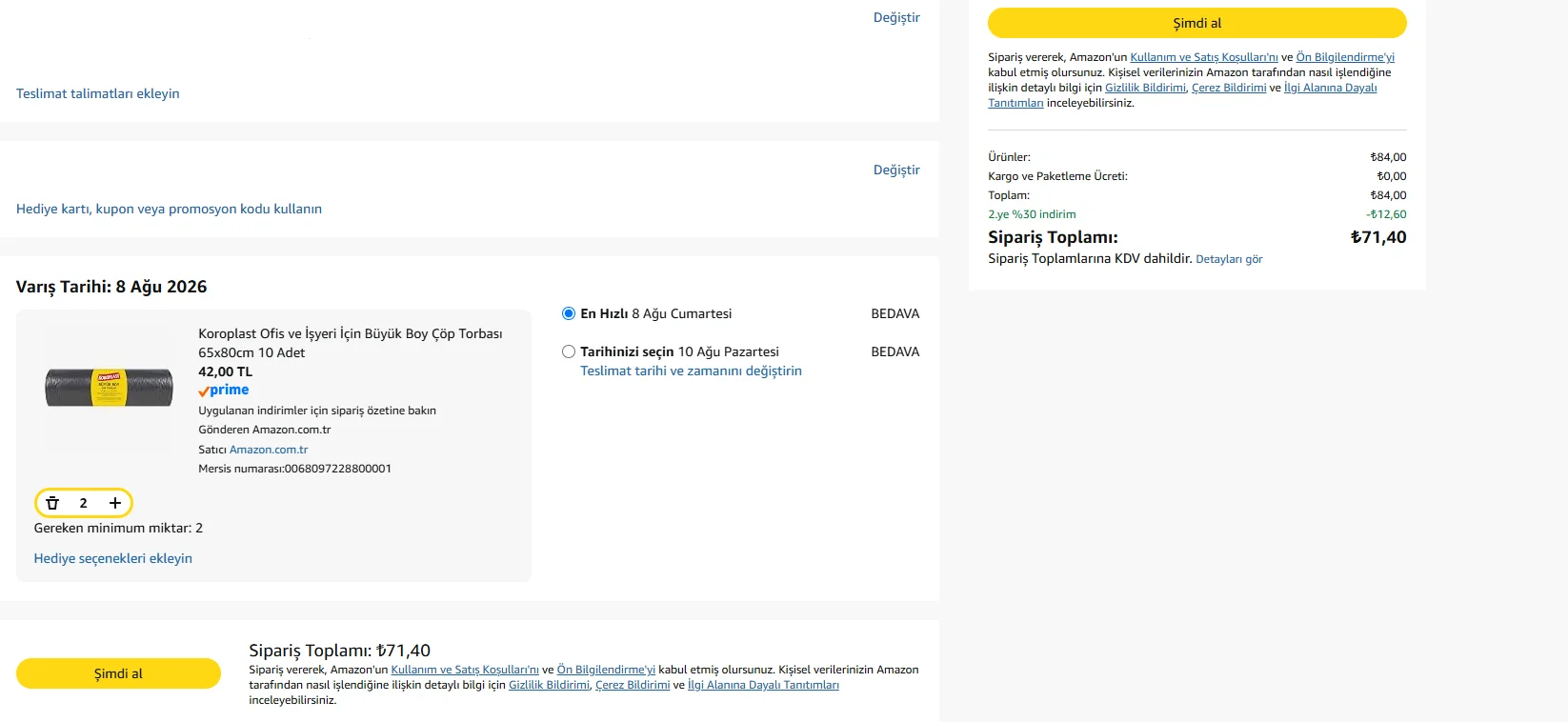Open Teslimat tarihi ve zamanını değiştirin
Image resolution: width=1568 pixels, height=722 pixels.
[691, 371]
